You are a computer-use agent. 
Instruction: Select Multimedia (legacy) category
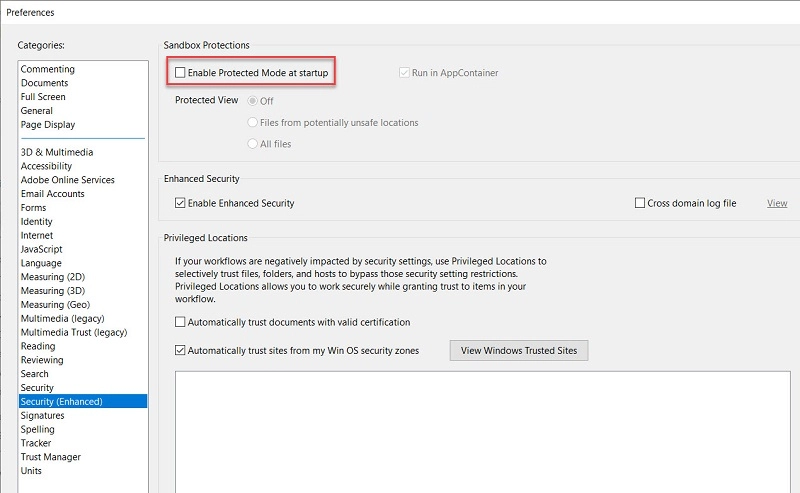[62, 318]
